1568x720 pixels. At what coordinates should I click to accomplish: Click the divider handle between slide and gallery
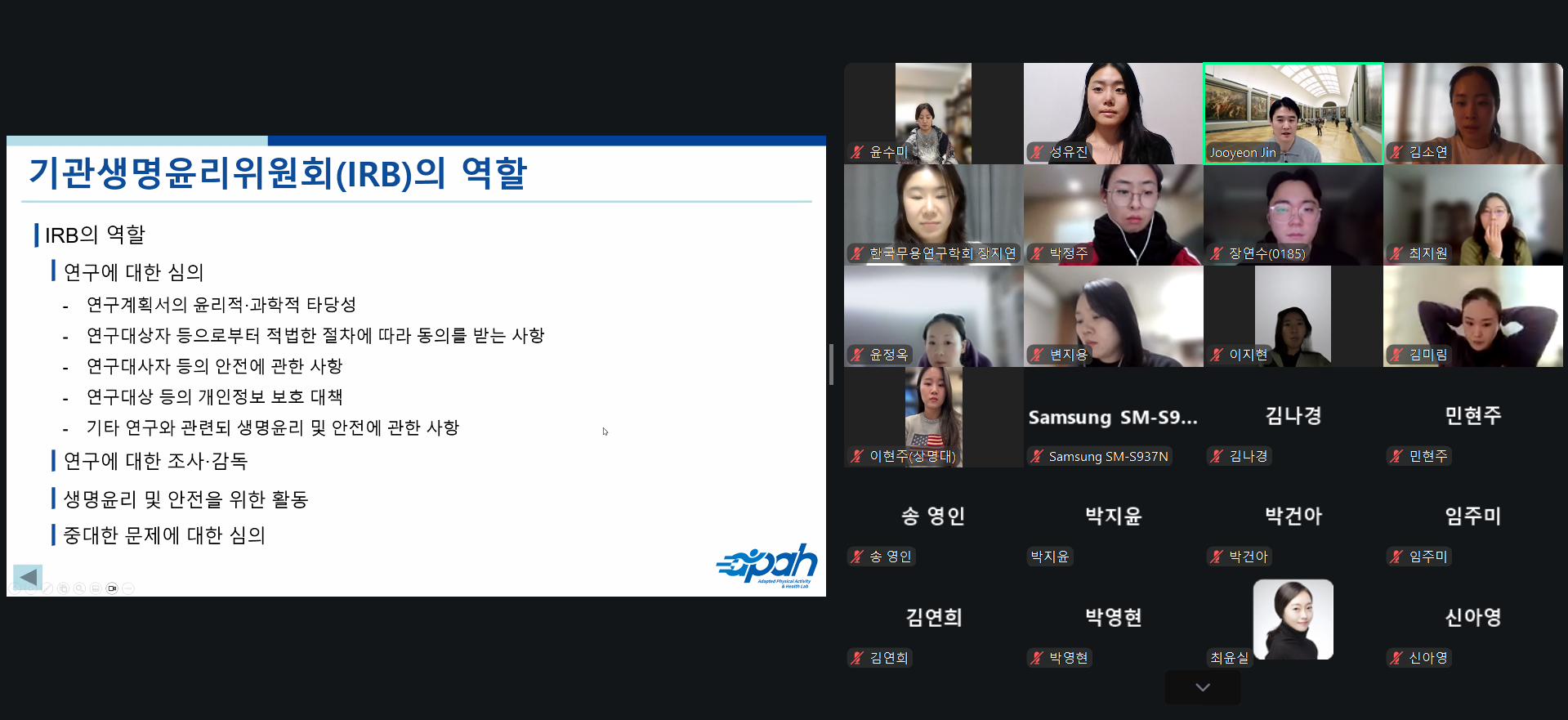pyautogui.click(x=831, y=364)
